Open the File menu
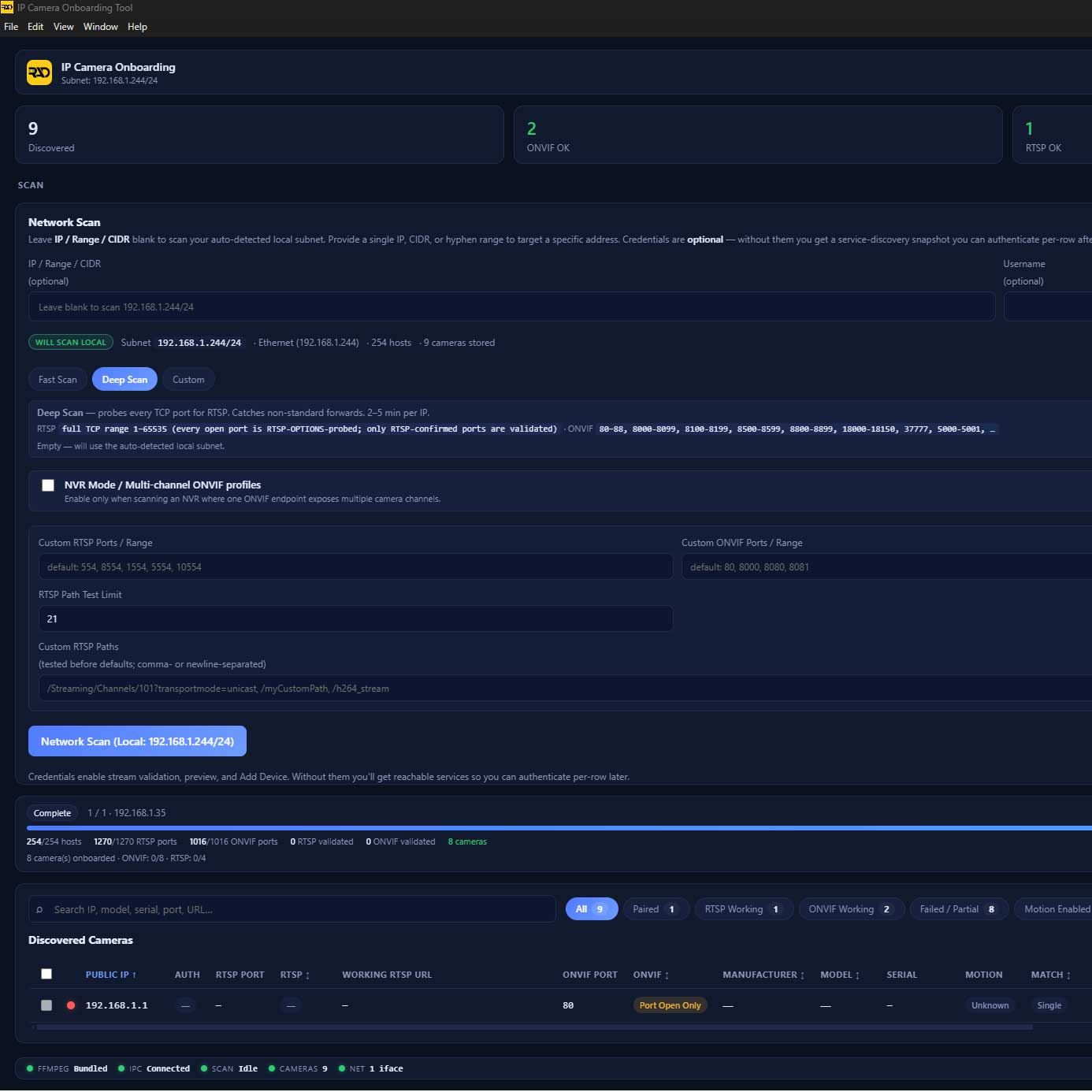This screenshot has width=1092, height=1092. click(x=11, y=27)
